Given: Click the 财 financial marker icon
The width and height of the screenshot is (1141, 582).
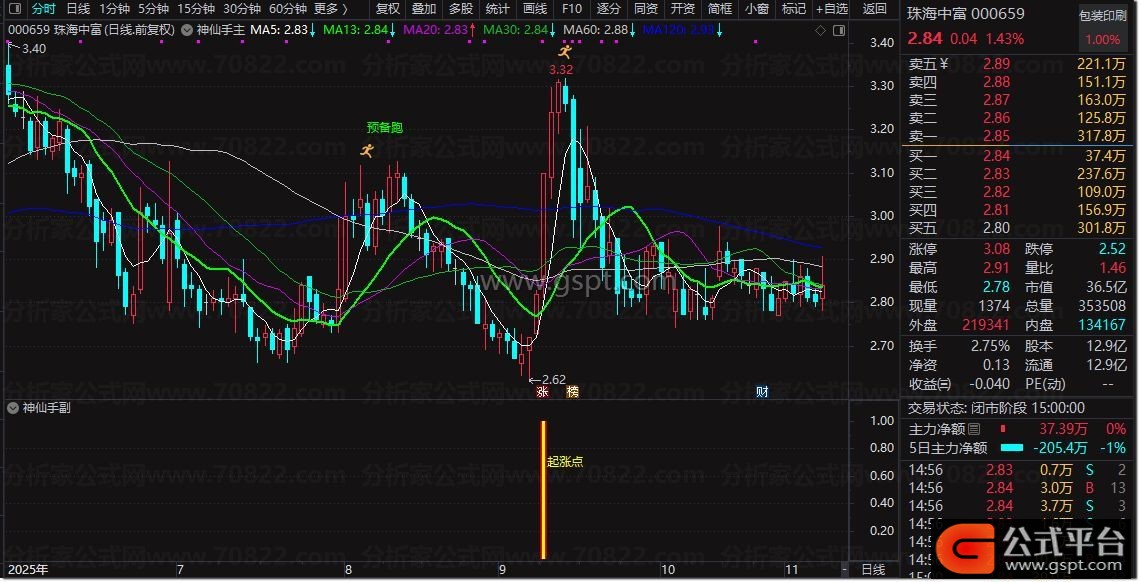Looking at the screenshot, I should [762, 392].
